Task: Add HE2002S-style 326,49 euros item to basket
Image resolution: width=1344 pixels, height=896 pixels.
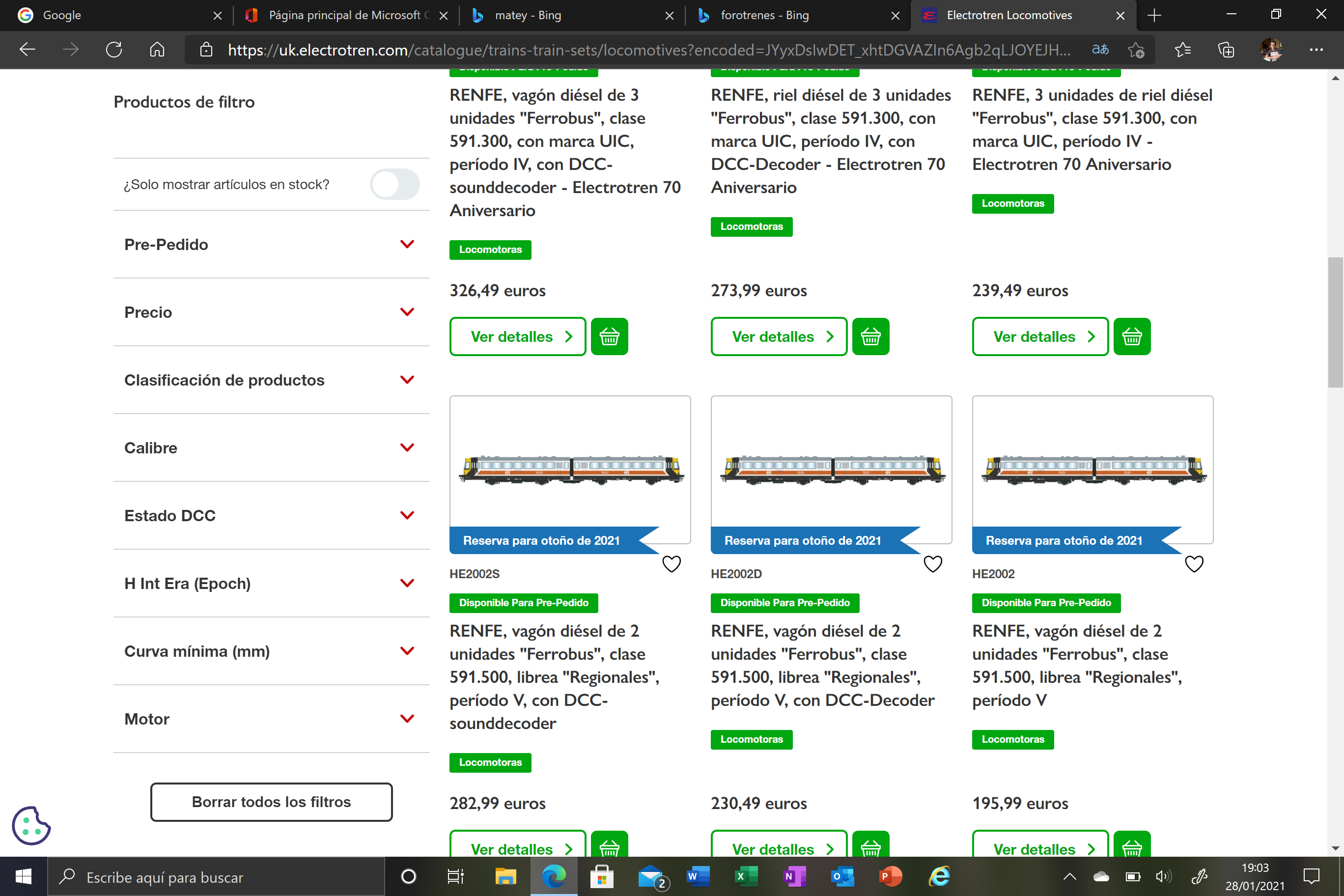Action: click(x=609, y=336)
